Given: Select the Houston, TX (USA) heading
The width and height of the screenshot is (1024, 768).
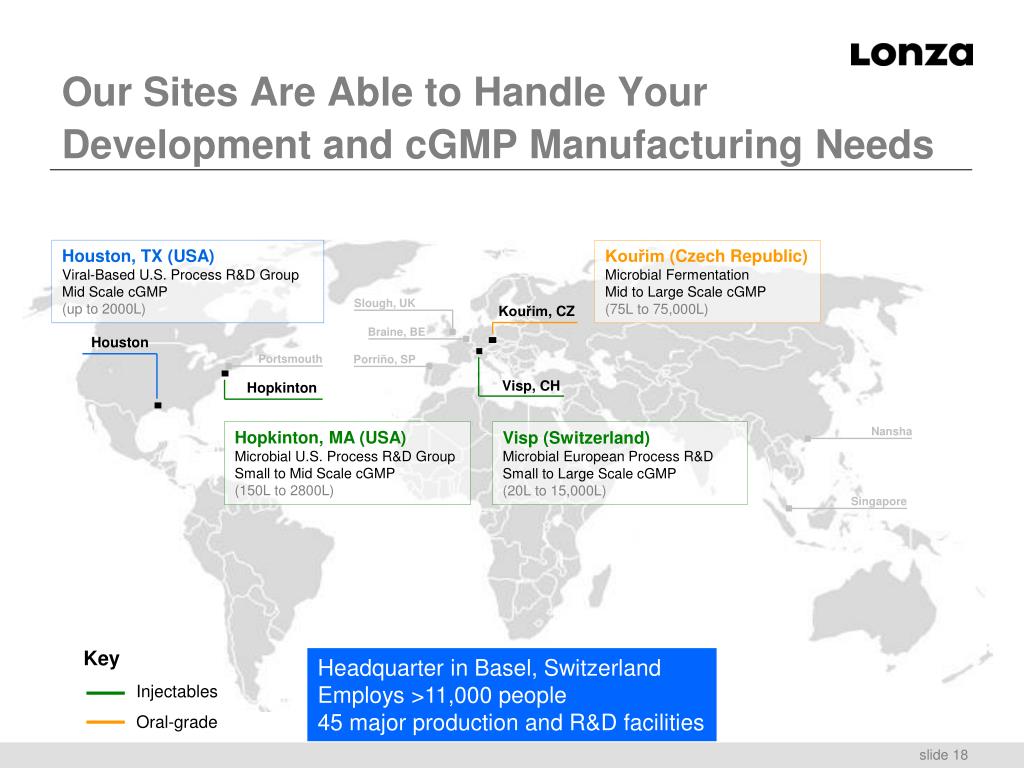Looking at the screenshot, I should coord(138,256).
